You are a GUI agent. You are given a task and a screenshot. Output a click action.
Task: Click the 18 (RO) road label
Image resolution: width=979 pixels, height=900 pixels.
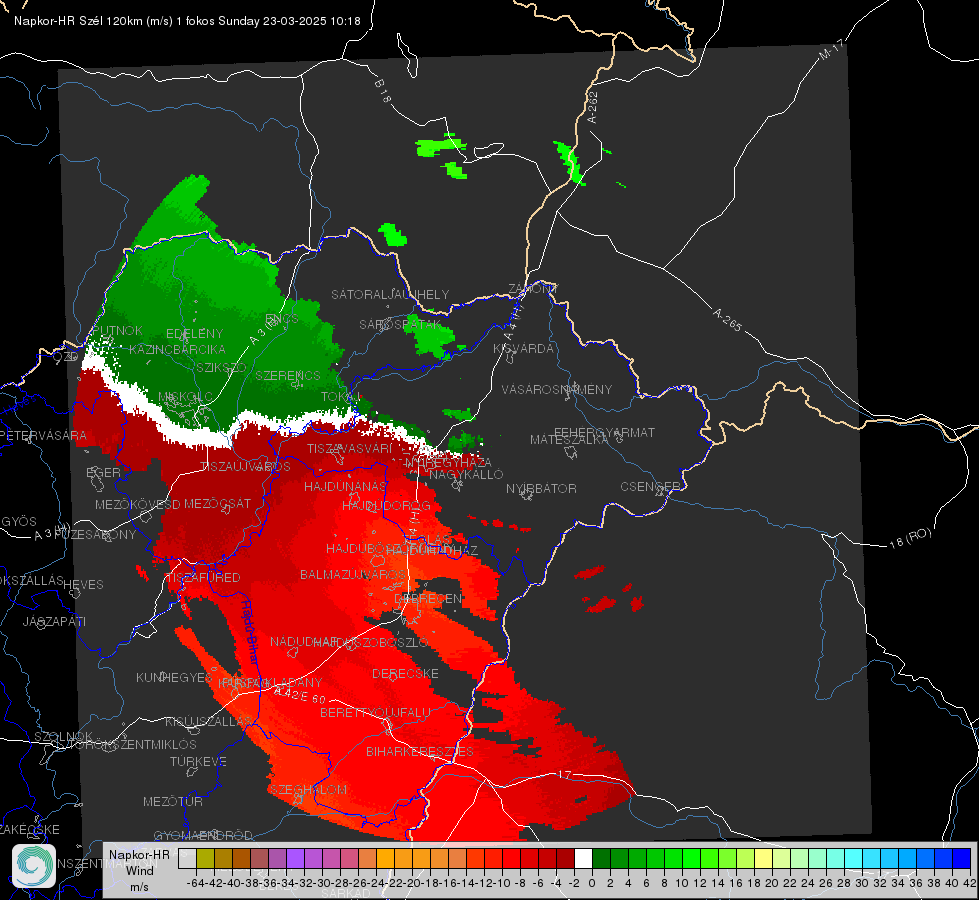[x=910, y=538]
